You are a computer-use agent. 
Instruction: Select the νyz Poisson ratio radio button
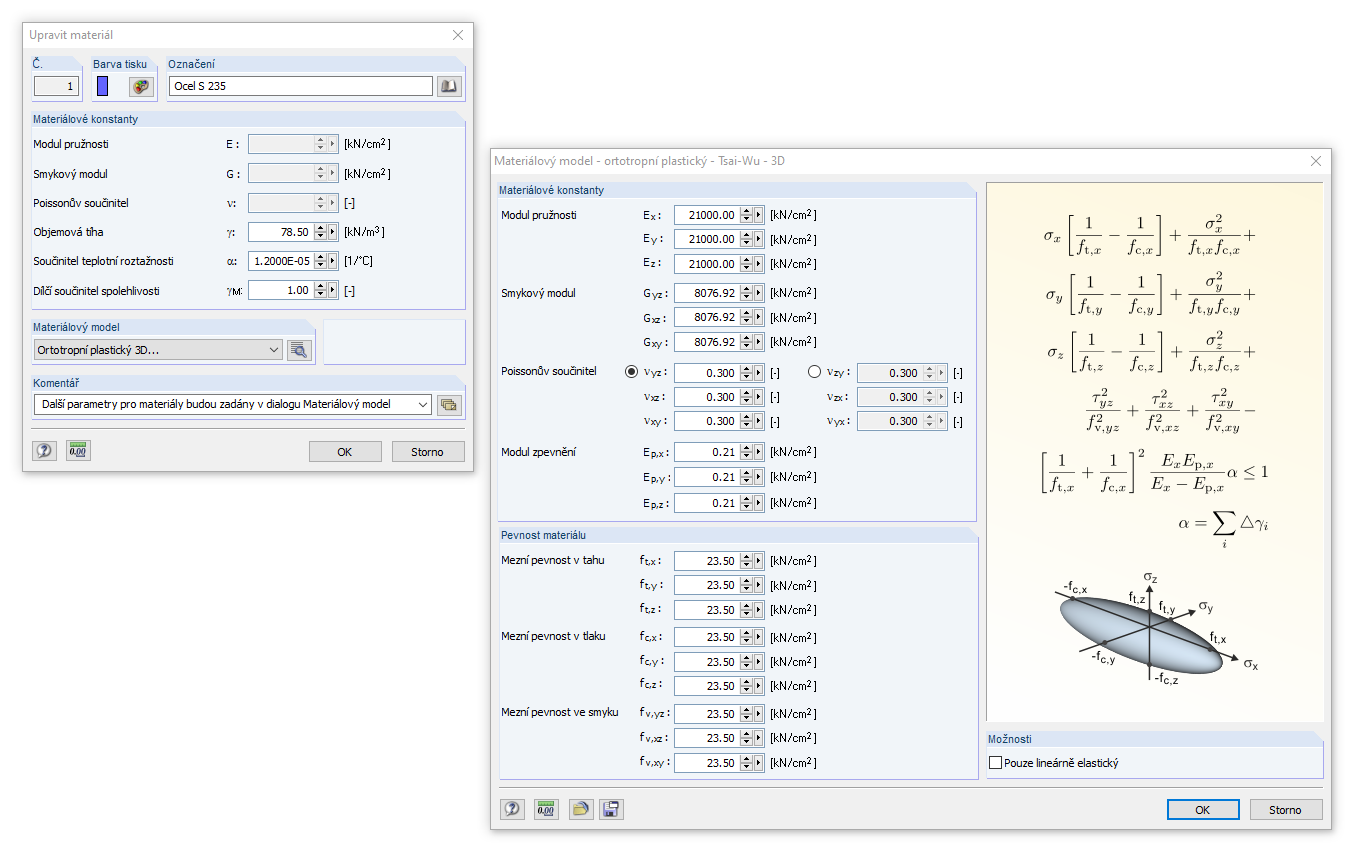point(631,372)
